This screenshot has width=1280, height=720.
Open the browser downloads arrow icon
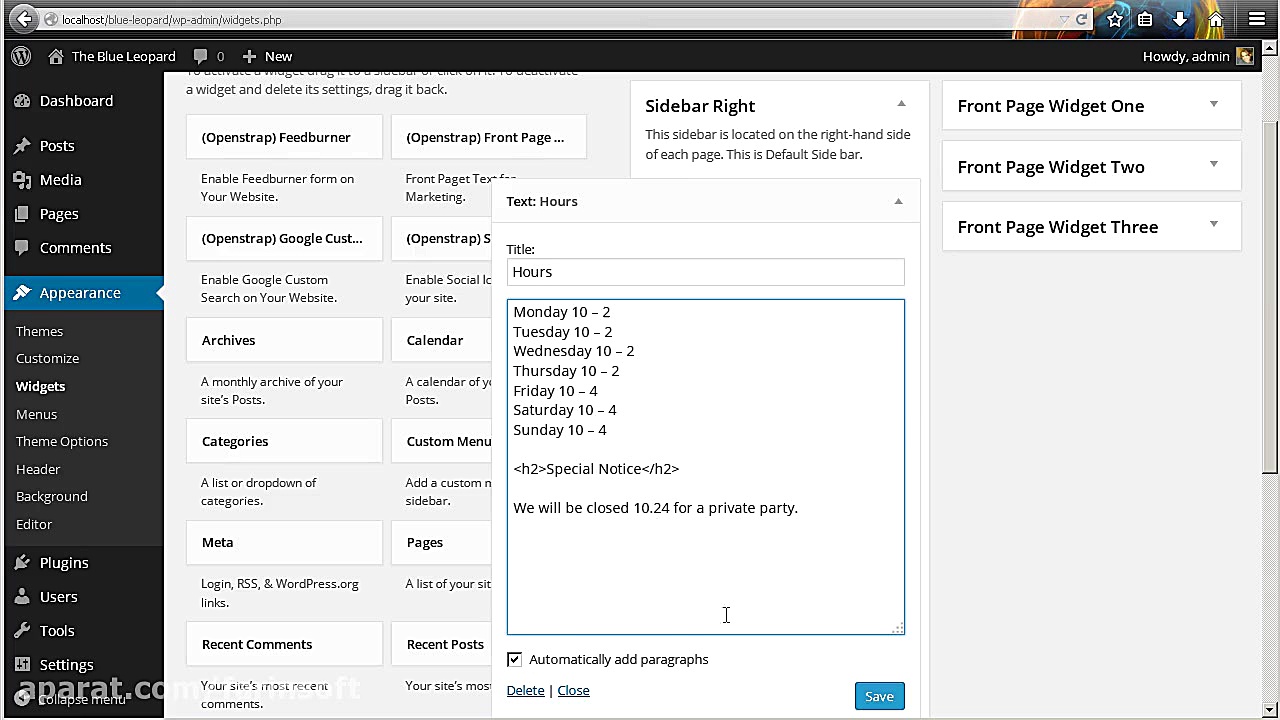point(1180,19)
